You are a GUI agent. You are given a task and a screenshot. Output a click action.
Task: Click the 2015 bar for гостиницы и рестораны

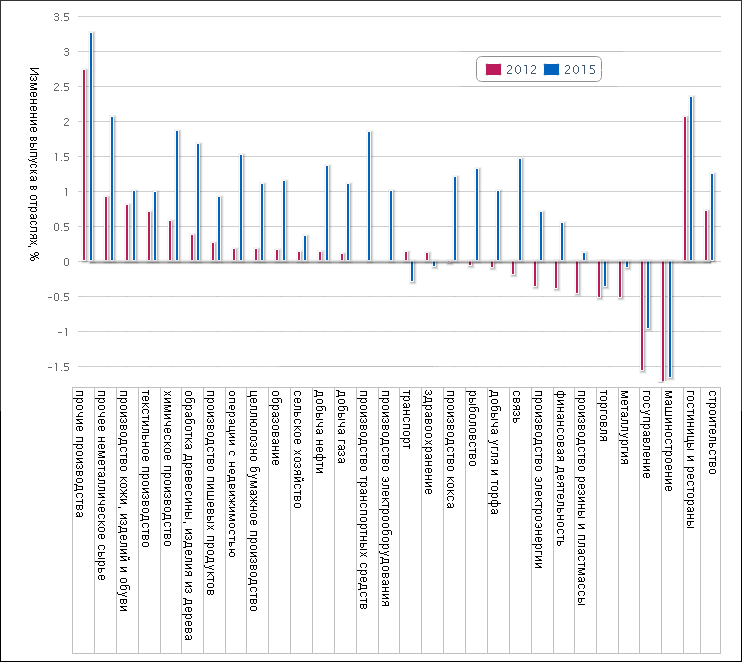pos(691,179)
